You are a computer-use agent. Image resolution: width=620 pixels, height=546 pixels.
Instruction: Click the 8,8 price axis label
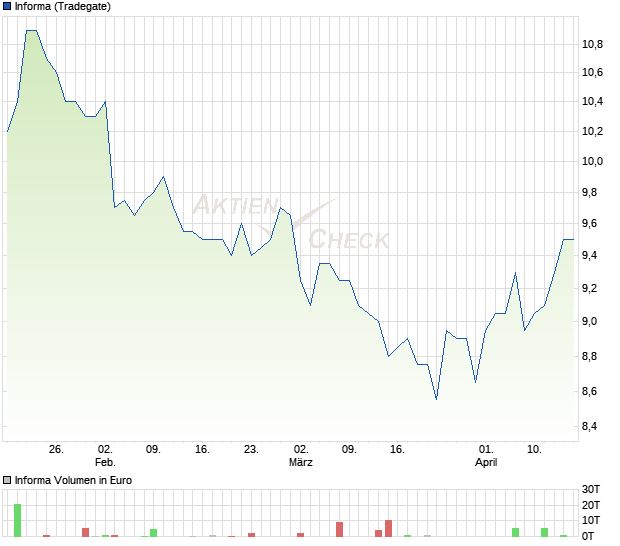(590, 357)
